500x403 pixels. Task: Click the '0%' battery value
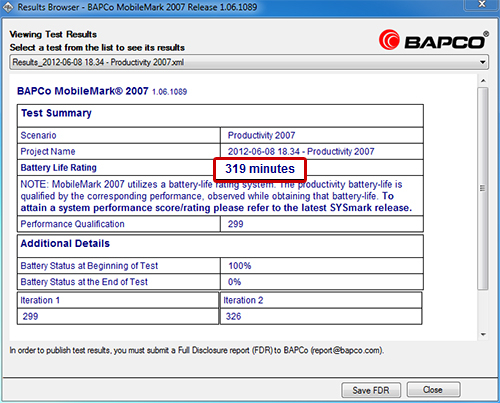click(x=234, y=282)
